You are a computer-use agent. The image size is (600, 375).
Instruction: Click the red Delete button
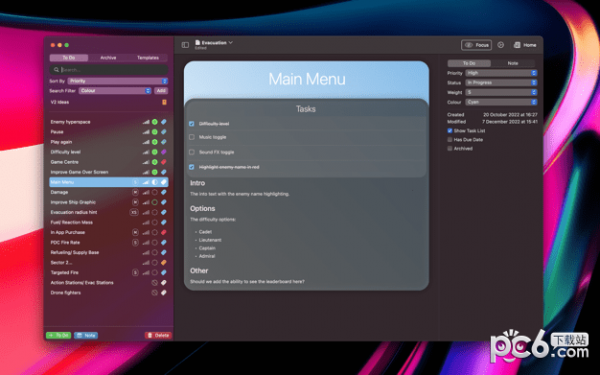pyautogui.click(x=158, y=335)
